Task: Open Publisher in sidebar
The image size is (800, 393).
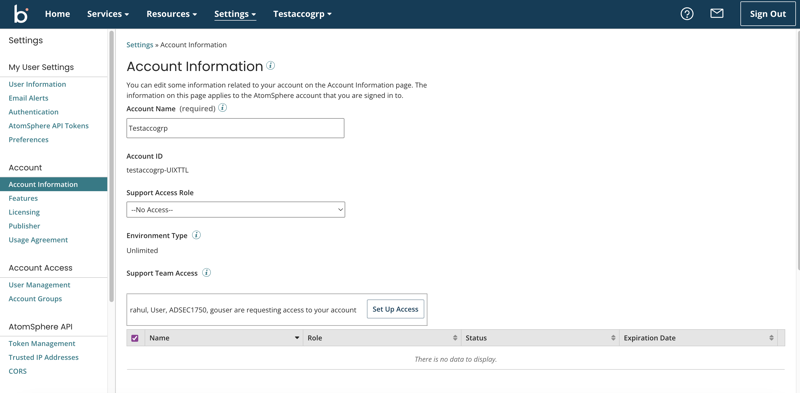Action: (24, 226)
